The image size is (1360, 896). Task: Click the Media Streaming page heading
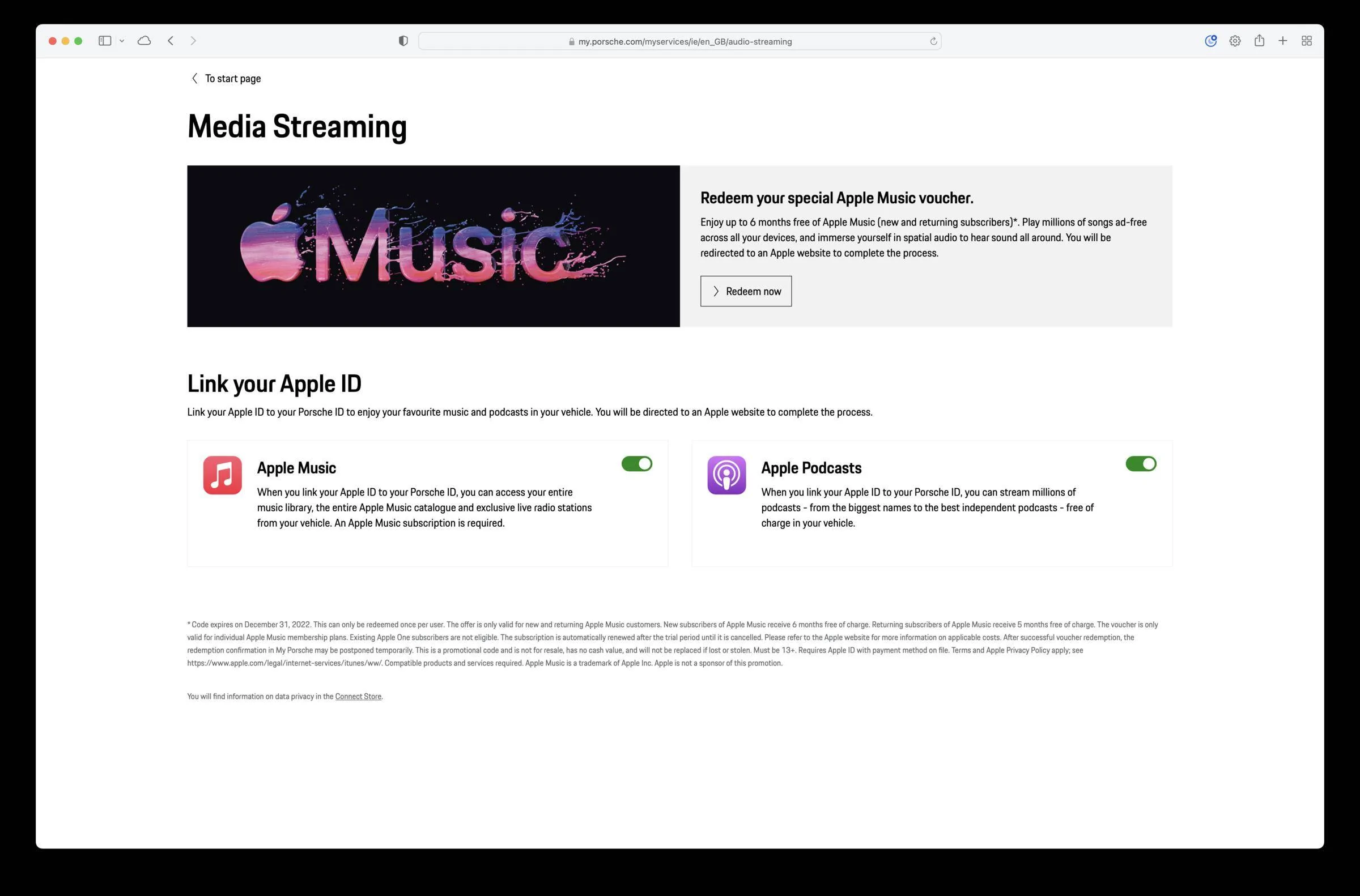297,126
